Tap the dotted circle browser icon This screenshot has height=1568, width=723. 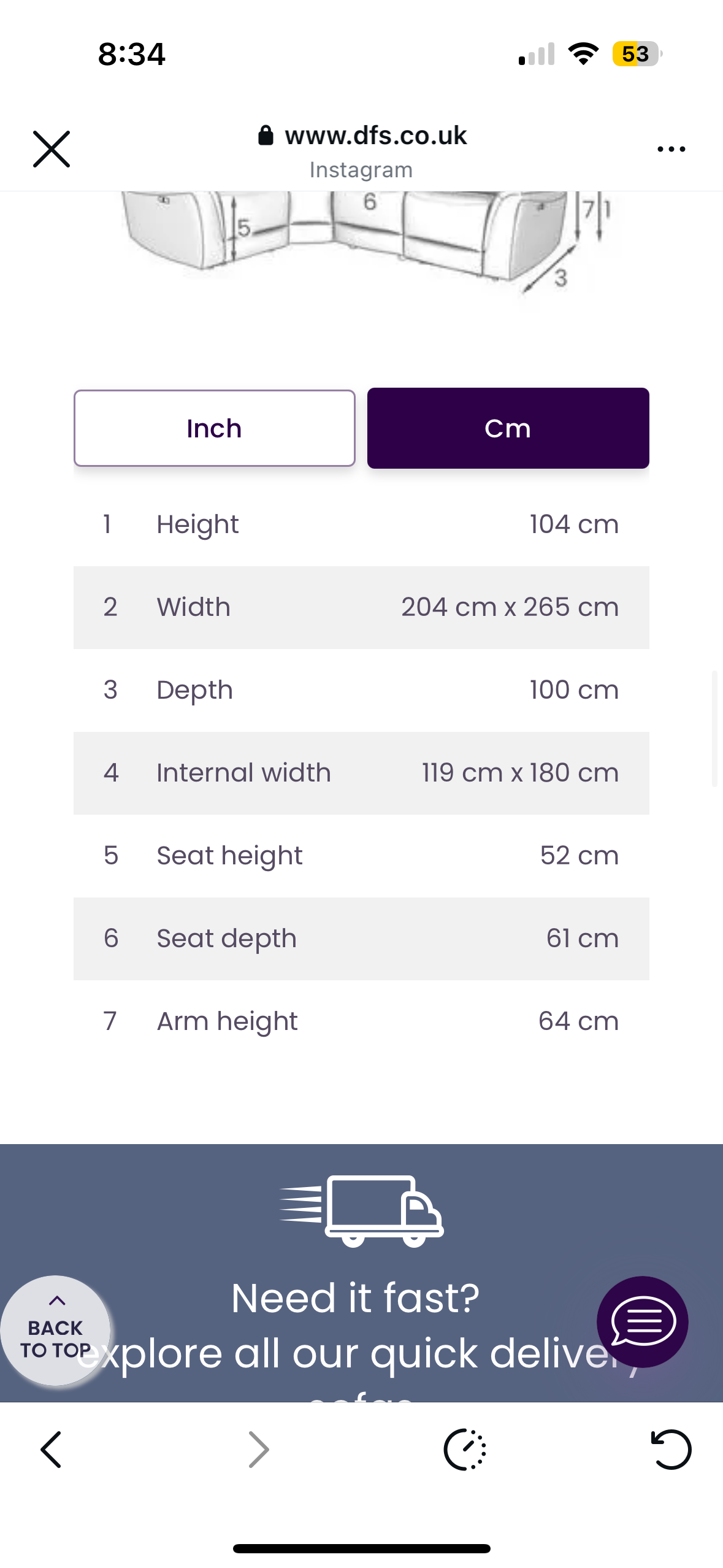pos(465,1450)
